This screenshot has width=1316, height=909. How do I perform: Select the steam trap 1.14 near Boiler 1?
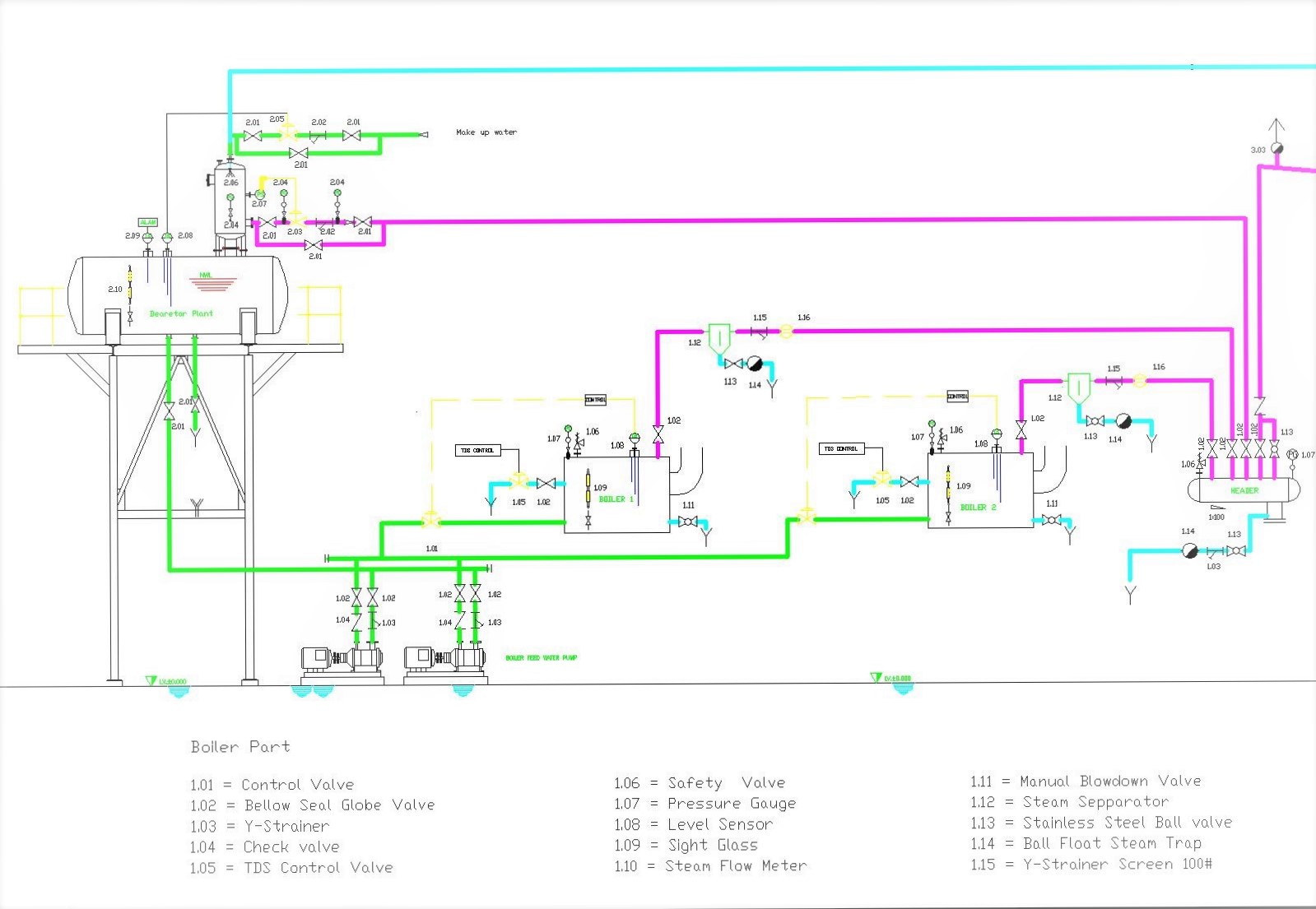coord(755,364)
